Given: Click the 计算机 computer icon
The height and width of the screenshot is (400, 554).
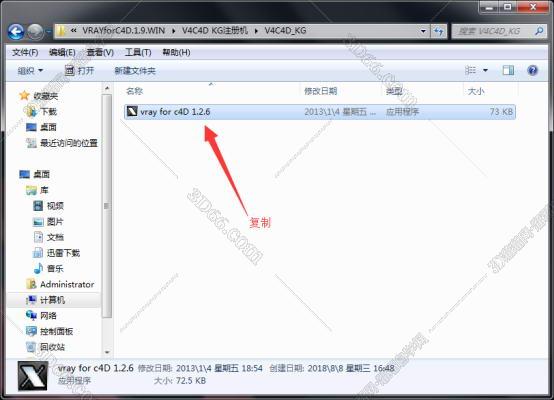Looking at the screenshot, I should (x=31, y=300).
